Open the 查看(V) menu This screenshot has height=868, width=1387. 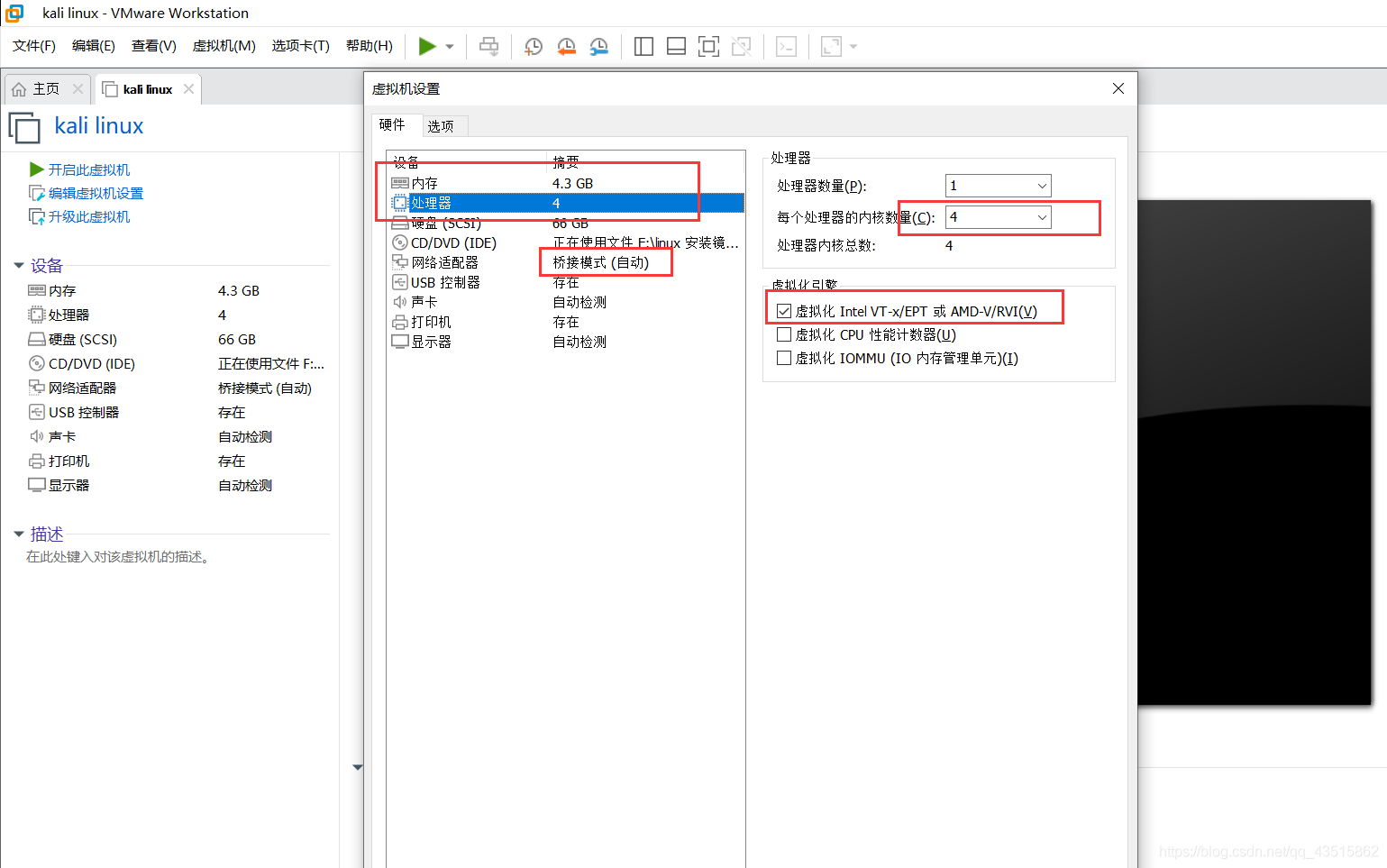click(153, 46)
